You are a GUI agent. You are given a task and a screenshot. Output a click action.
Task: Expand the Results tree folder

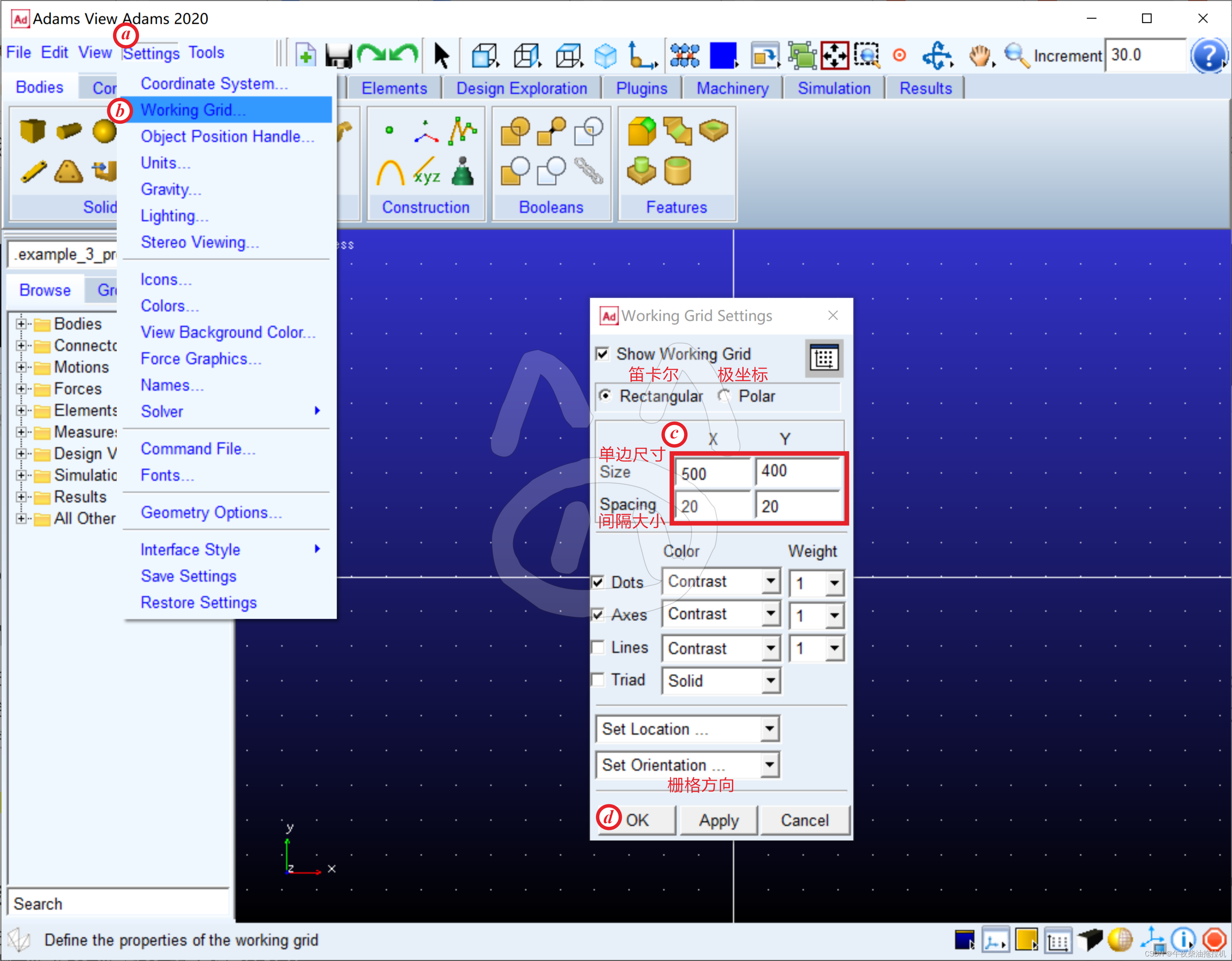(21, 497)
